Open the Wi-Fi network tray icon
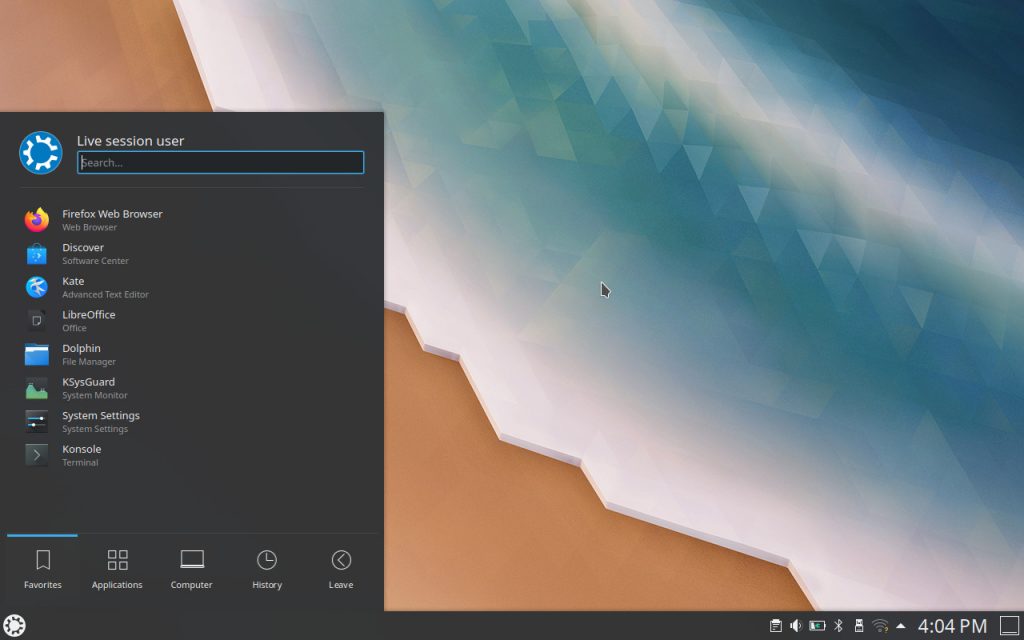Viewport: 1024px width, 640px height. click(x=880, y=626)
